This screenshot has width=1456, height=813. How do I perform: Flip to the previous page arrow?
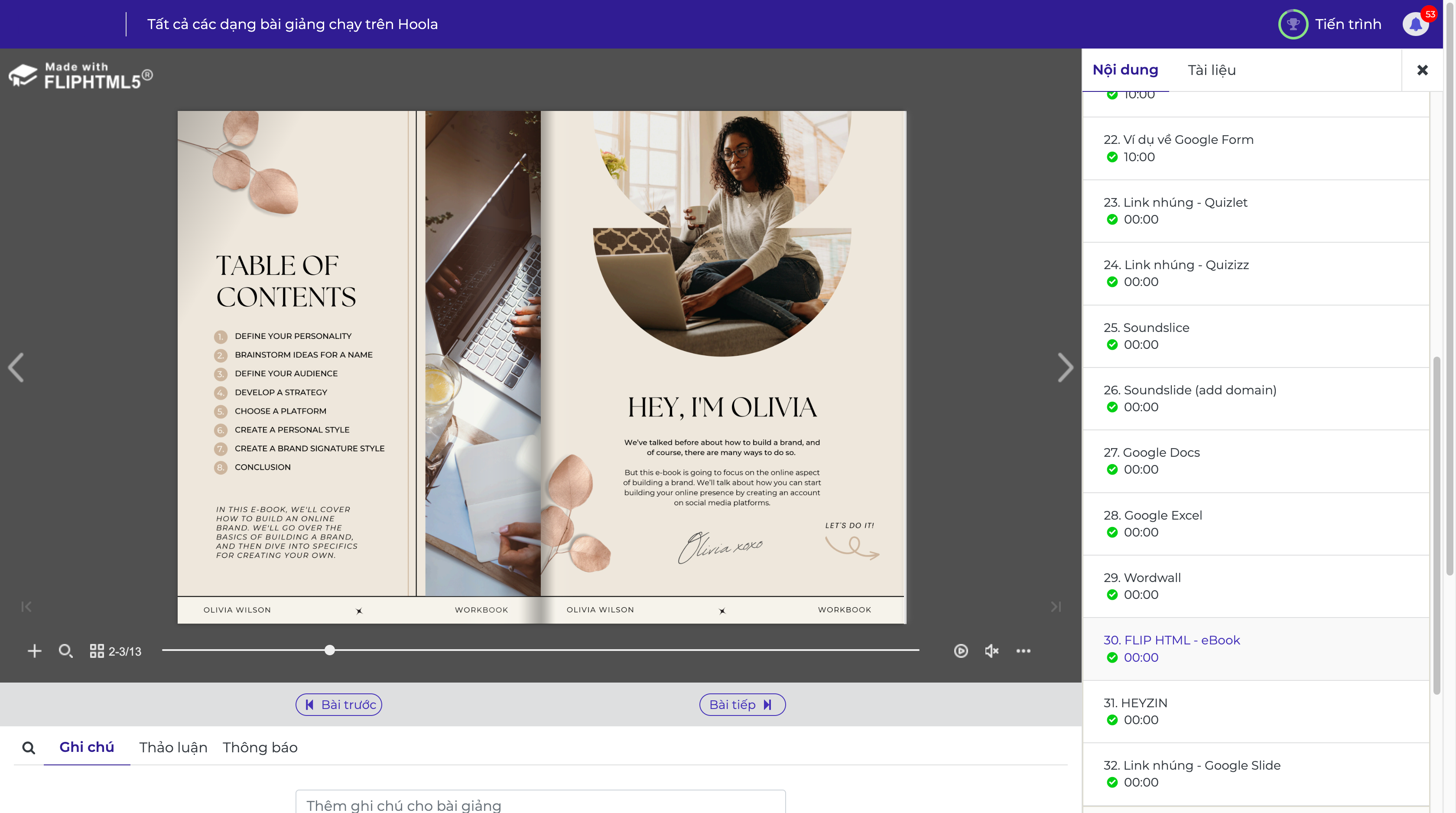[16, 368]
